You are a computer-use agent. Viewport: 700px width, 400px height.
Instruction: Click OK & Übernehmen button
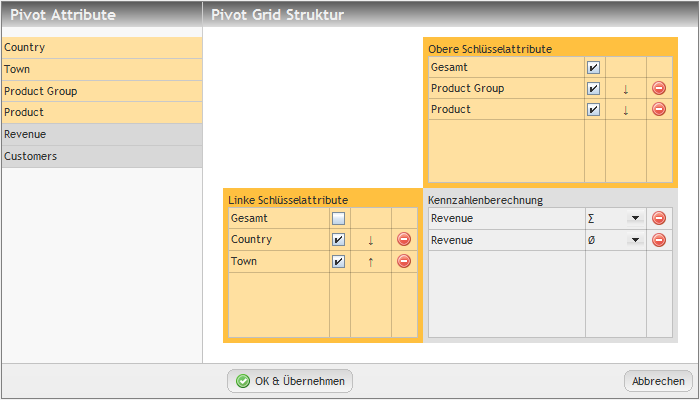pyautogui.click(x=290, y=381)
